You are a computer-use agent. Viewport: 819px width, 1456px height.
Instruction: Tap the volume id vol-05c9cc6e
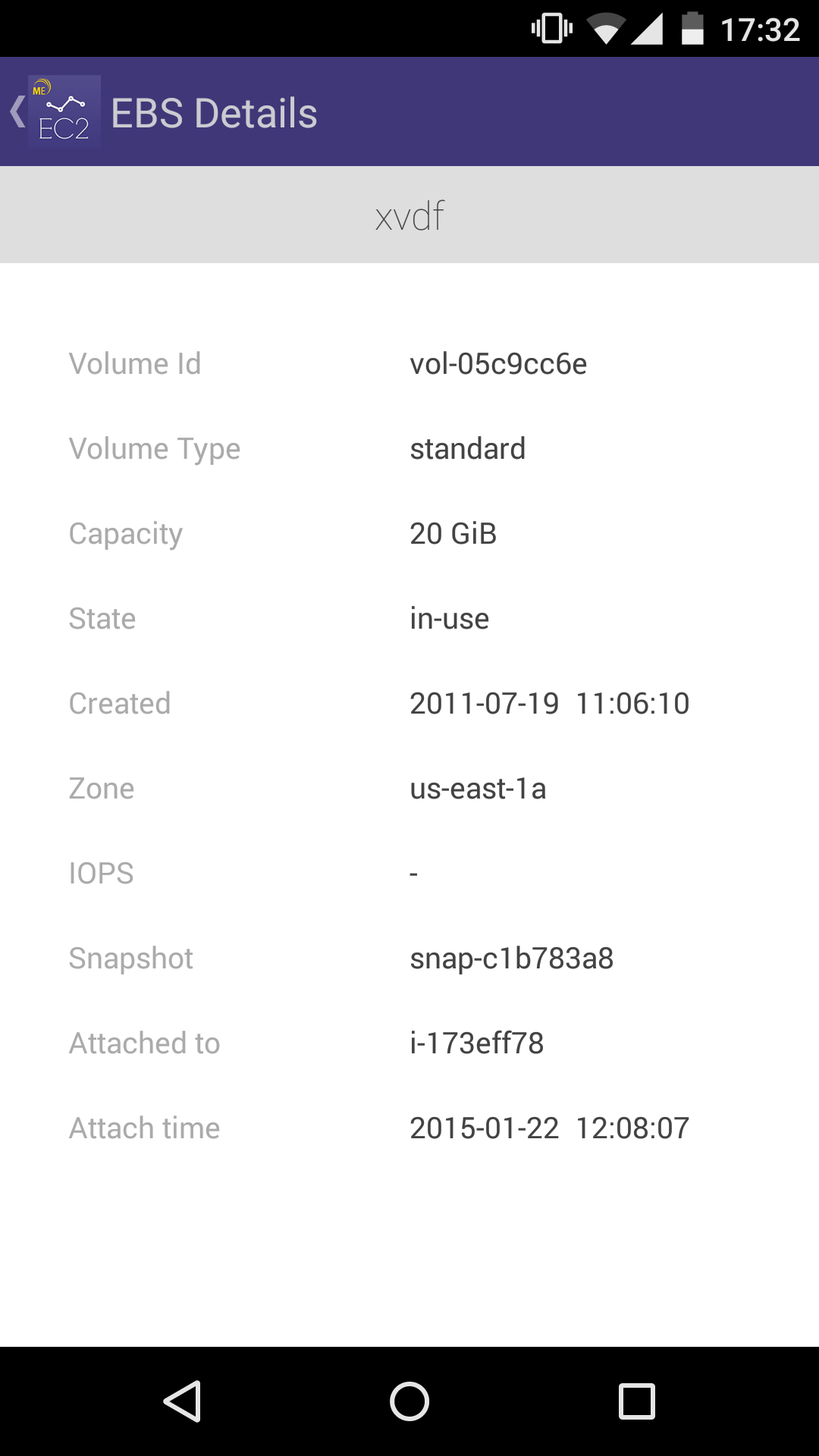pos(498,364)
